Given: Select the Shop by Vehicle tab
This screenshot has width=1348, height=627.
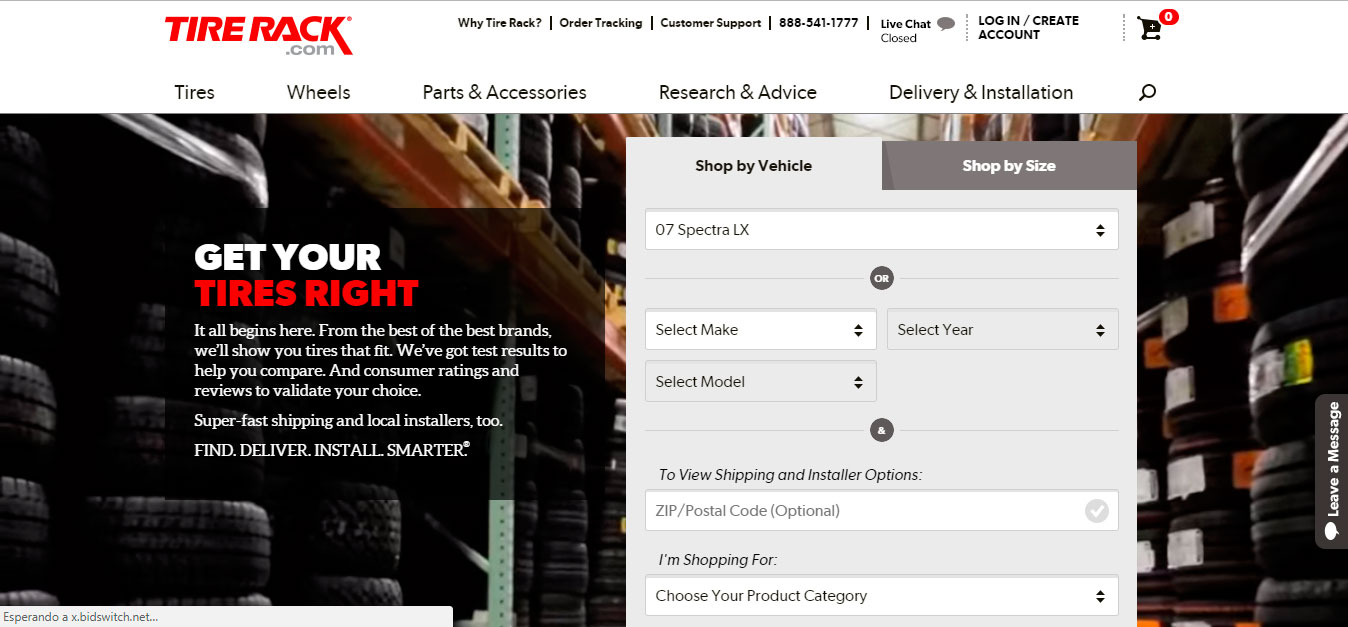Looking at the screenshot, I should tap(753, 166).
